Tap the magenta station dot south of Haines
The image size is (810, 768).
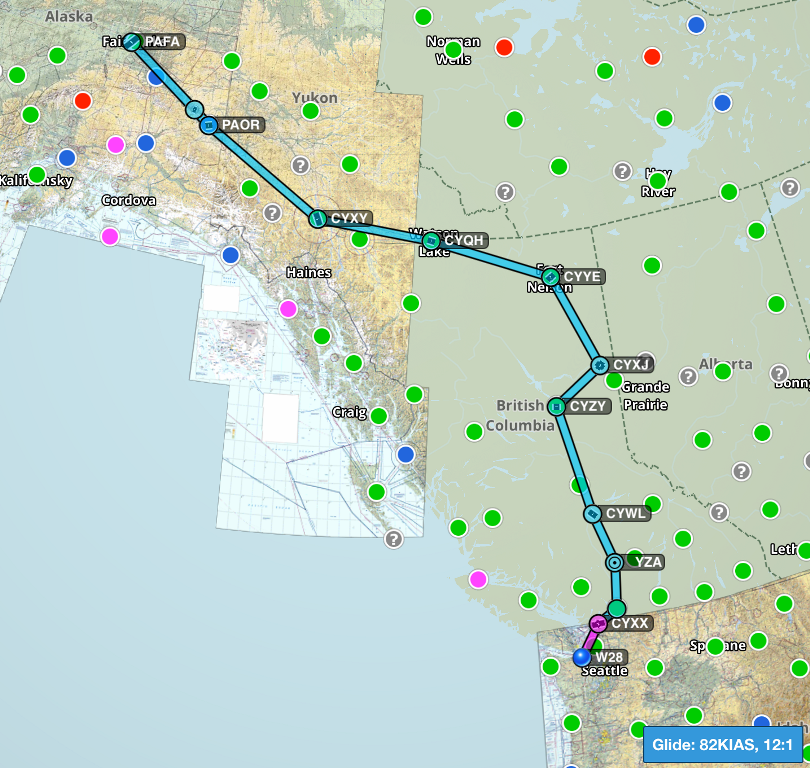[x=288, y=308]
